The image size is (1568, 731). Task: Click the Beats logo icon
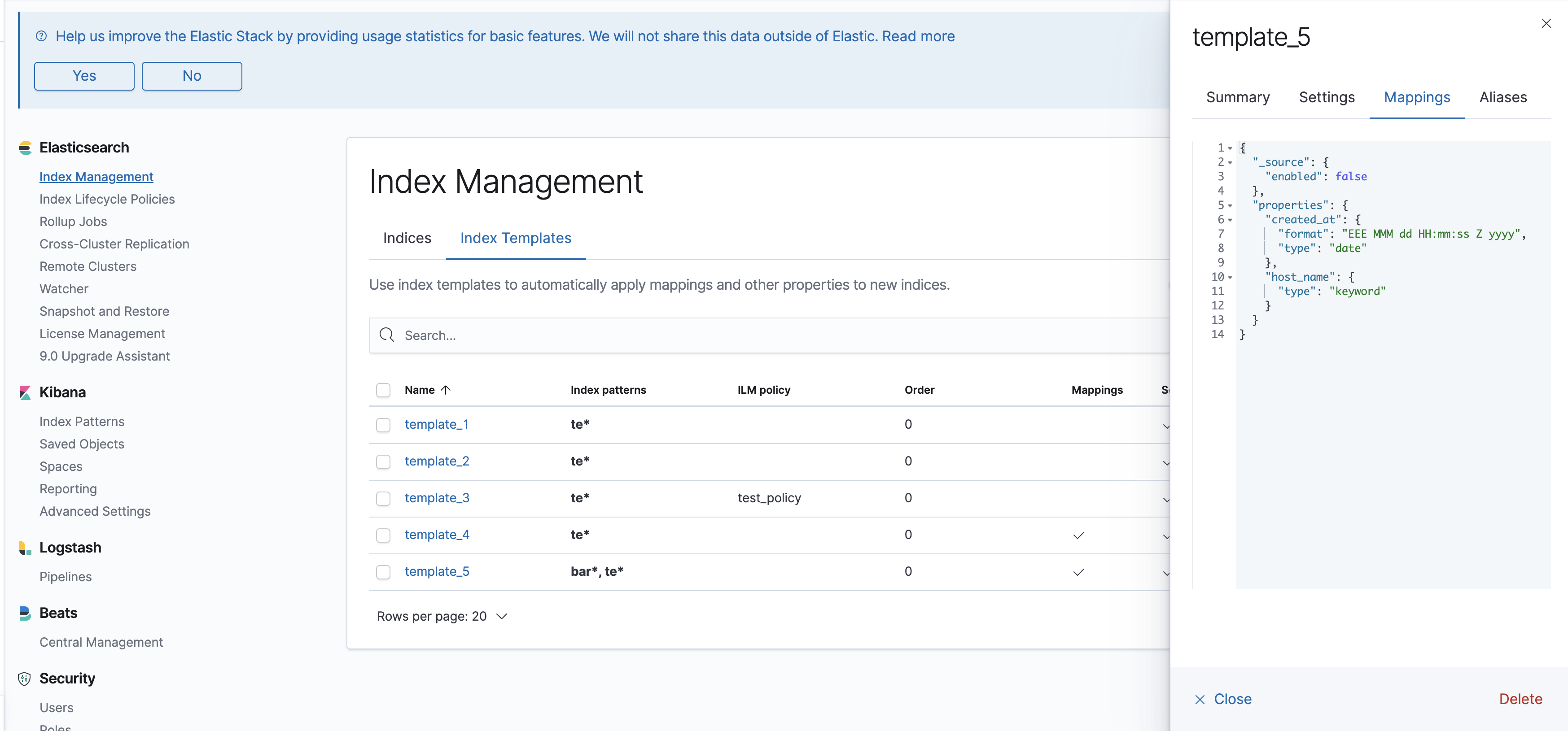[25, 613]
